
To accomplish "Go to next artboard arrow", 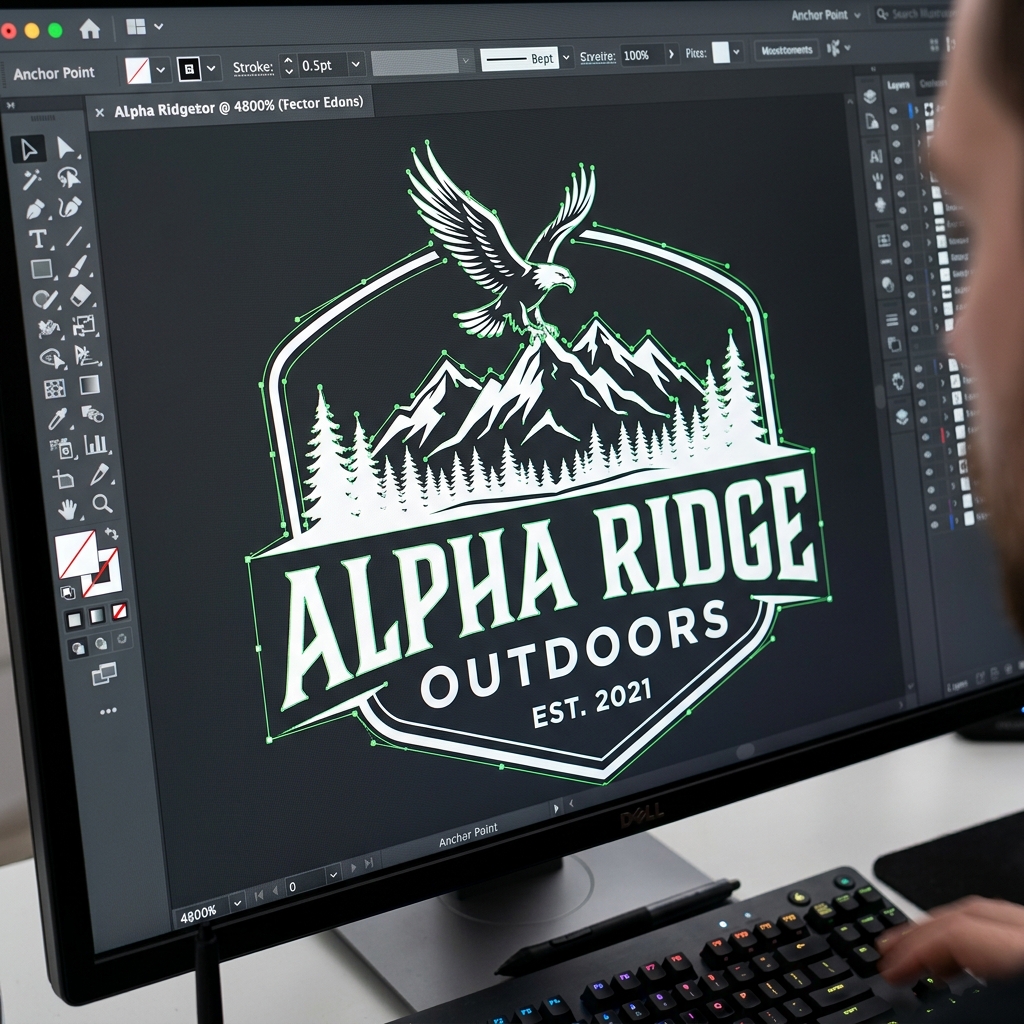I will [353, 867].
